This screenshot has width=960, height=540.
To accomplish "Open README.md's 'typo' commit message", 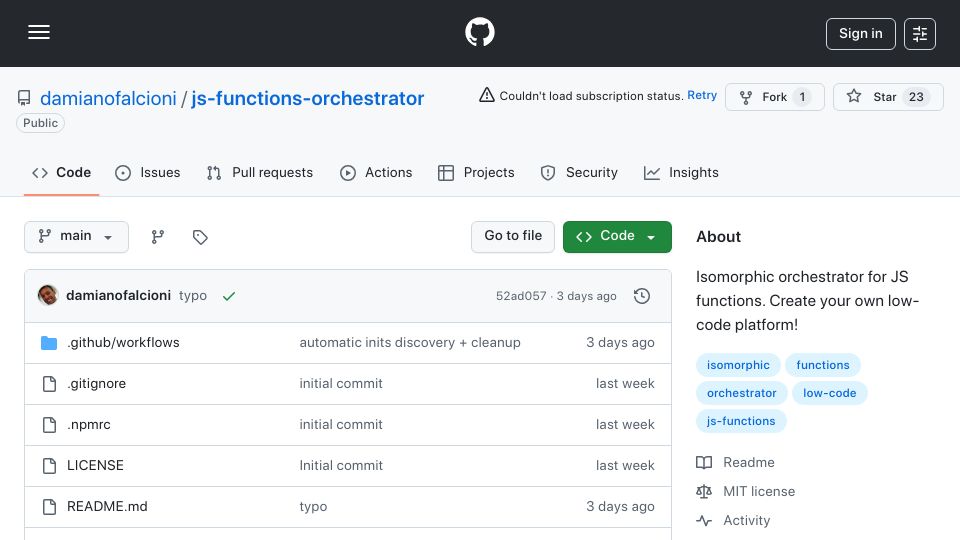I will pos(313,506).
